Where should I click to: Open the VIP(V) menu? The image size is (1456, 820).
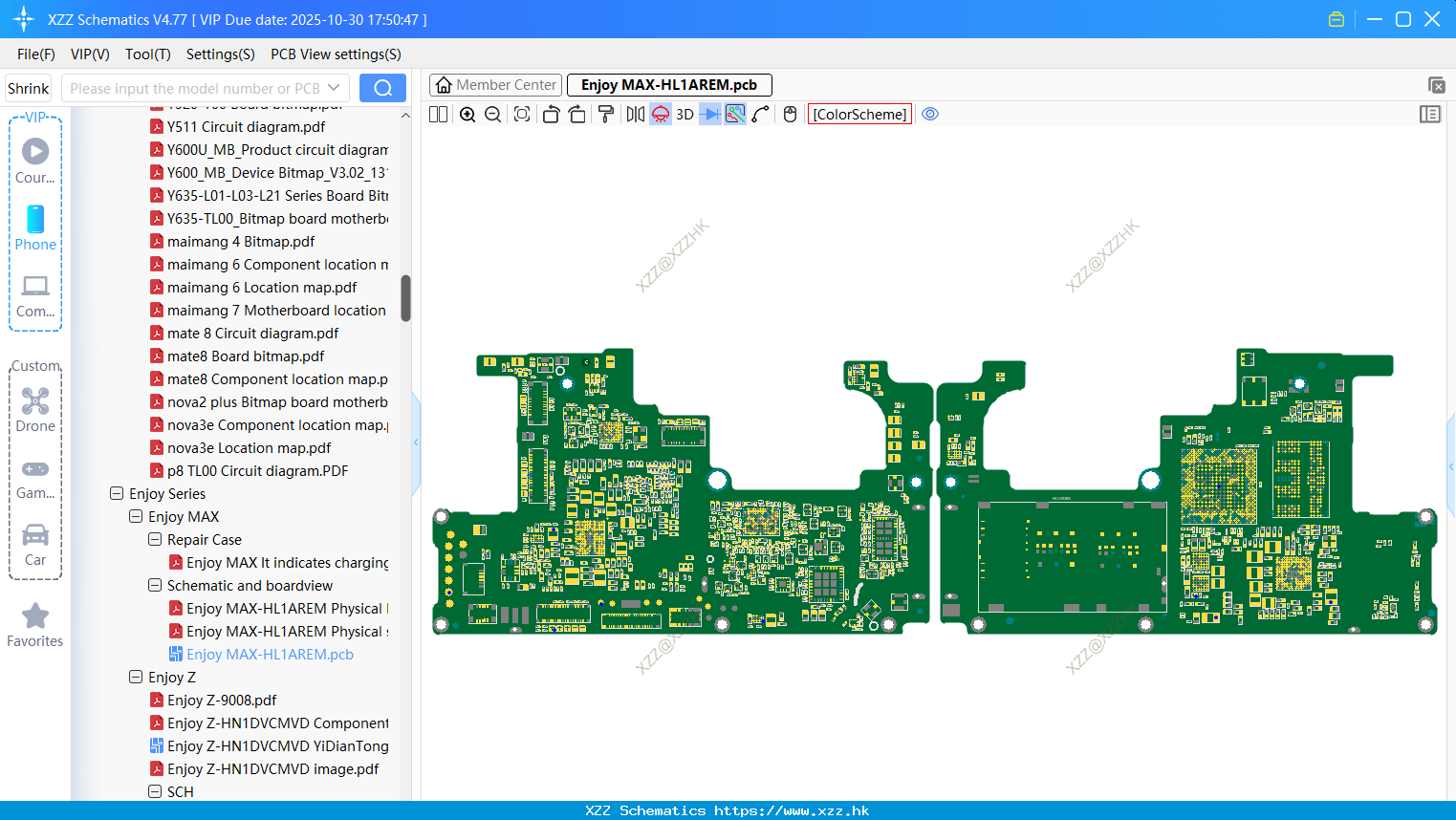point(90,54)
